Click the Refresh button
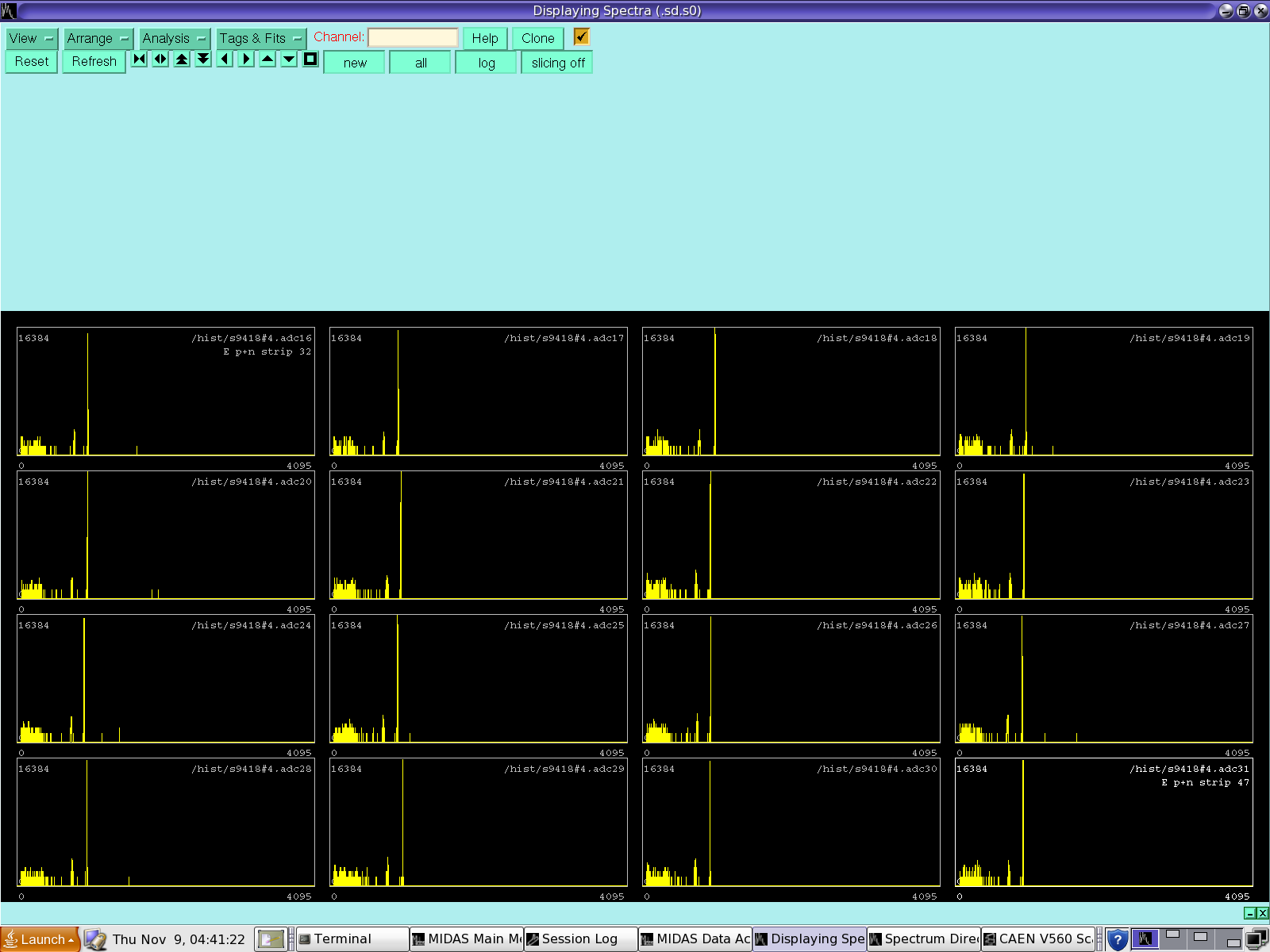Viewport: 1270px width, 952px height. point(94,61)
